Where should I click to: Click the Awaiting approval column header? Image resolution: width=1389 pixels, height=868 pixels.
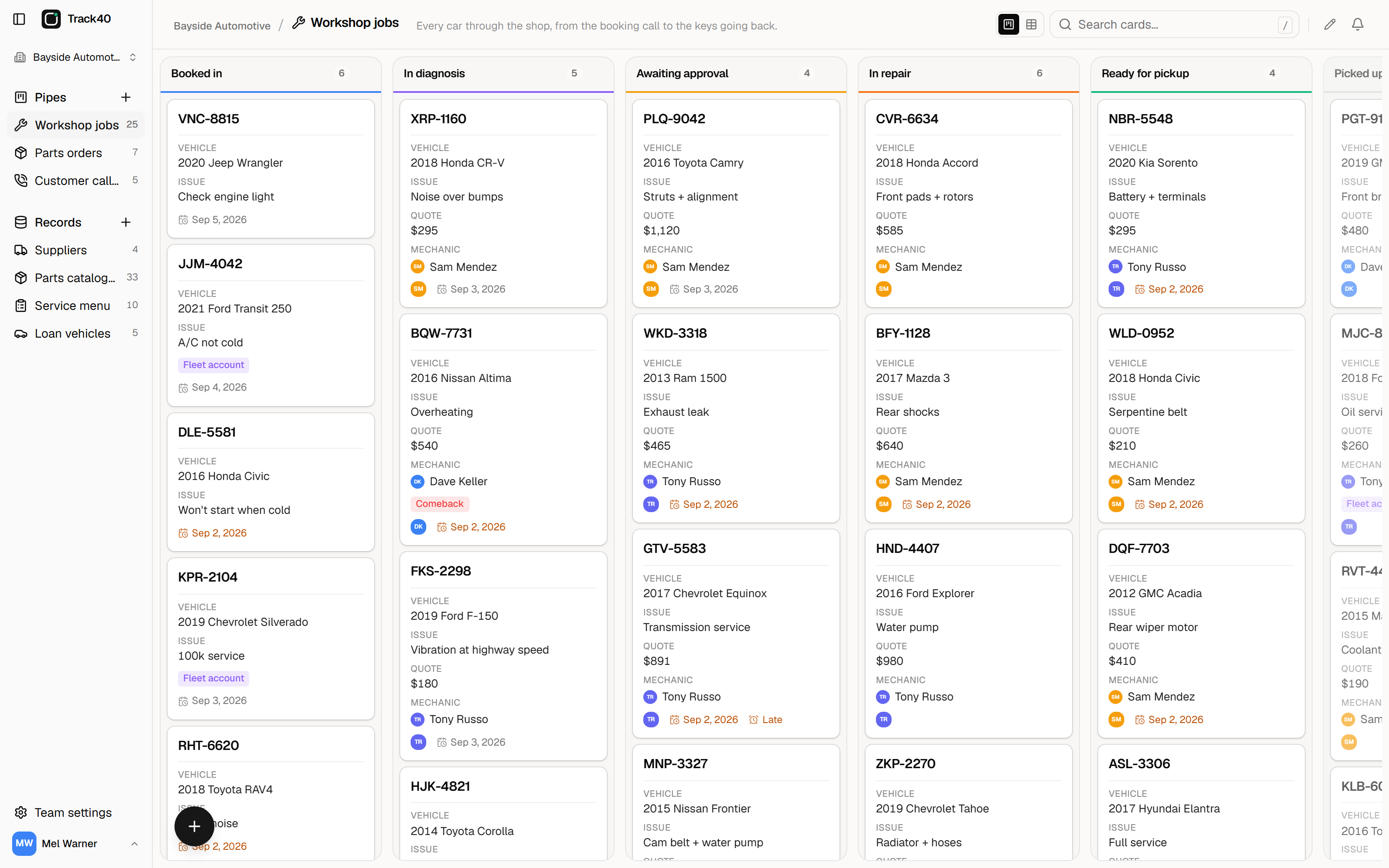[x=736, y=73]
